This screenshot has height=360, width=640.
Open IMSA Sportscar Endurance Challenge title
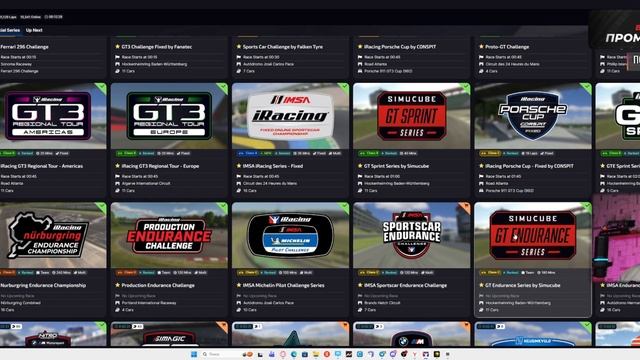pos(405,285)
